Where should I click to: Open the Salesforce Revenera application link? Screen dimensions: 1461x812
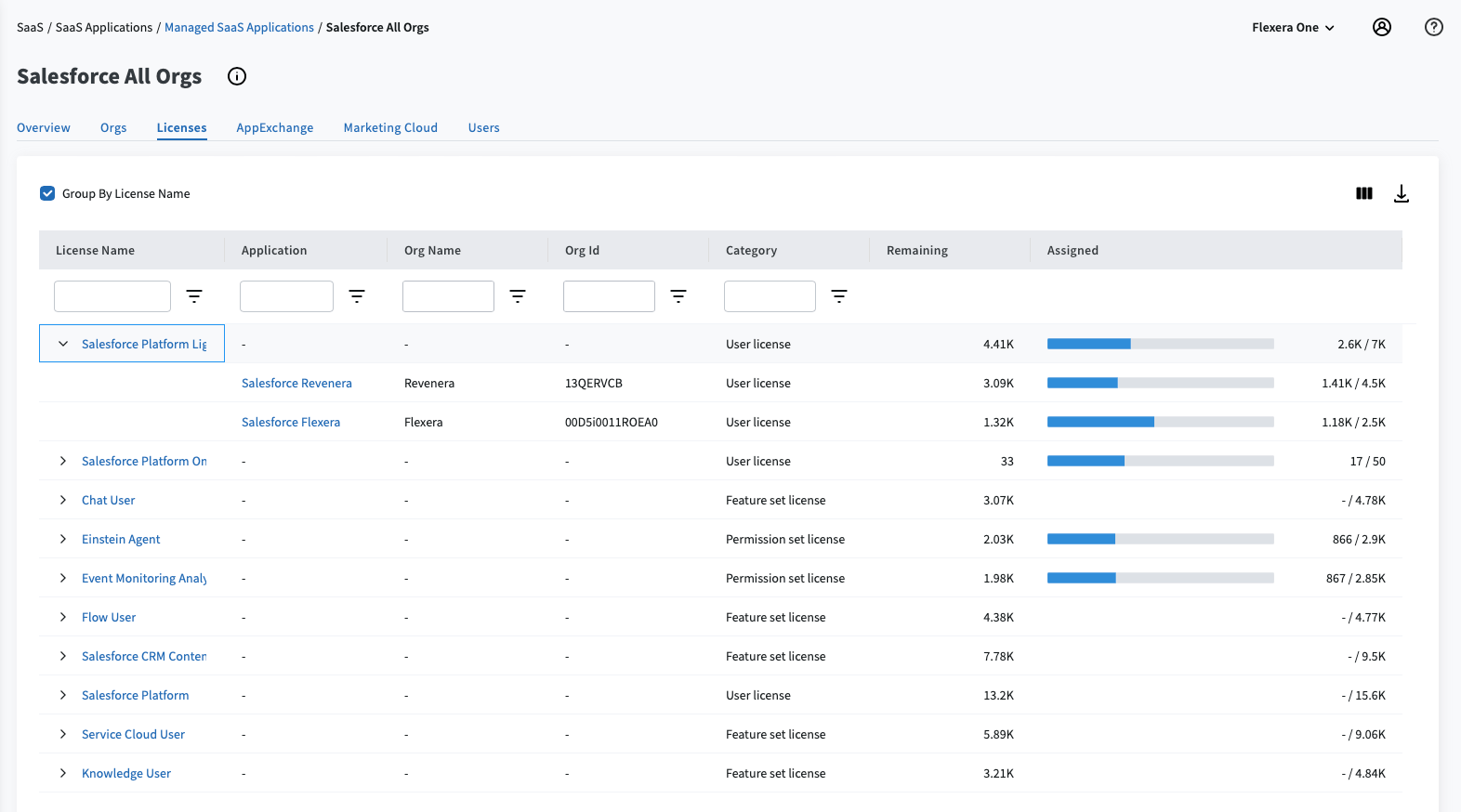click(x=296, y=384)
